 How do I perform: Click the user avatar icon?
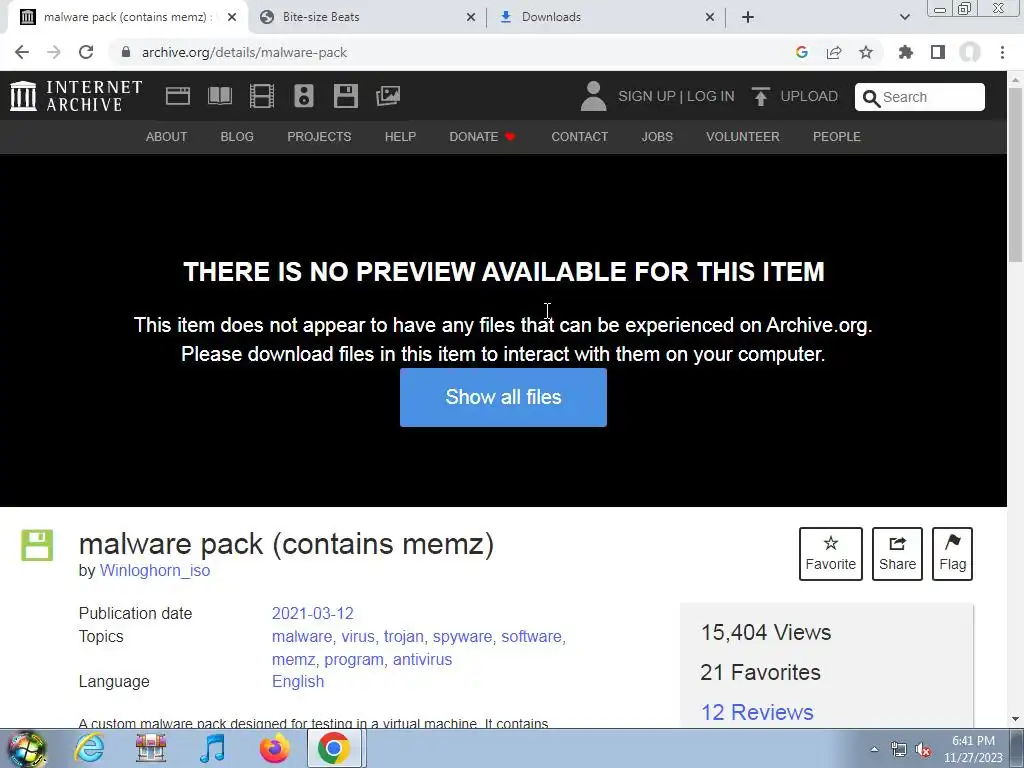tap(593, 96)
